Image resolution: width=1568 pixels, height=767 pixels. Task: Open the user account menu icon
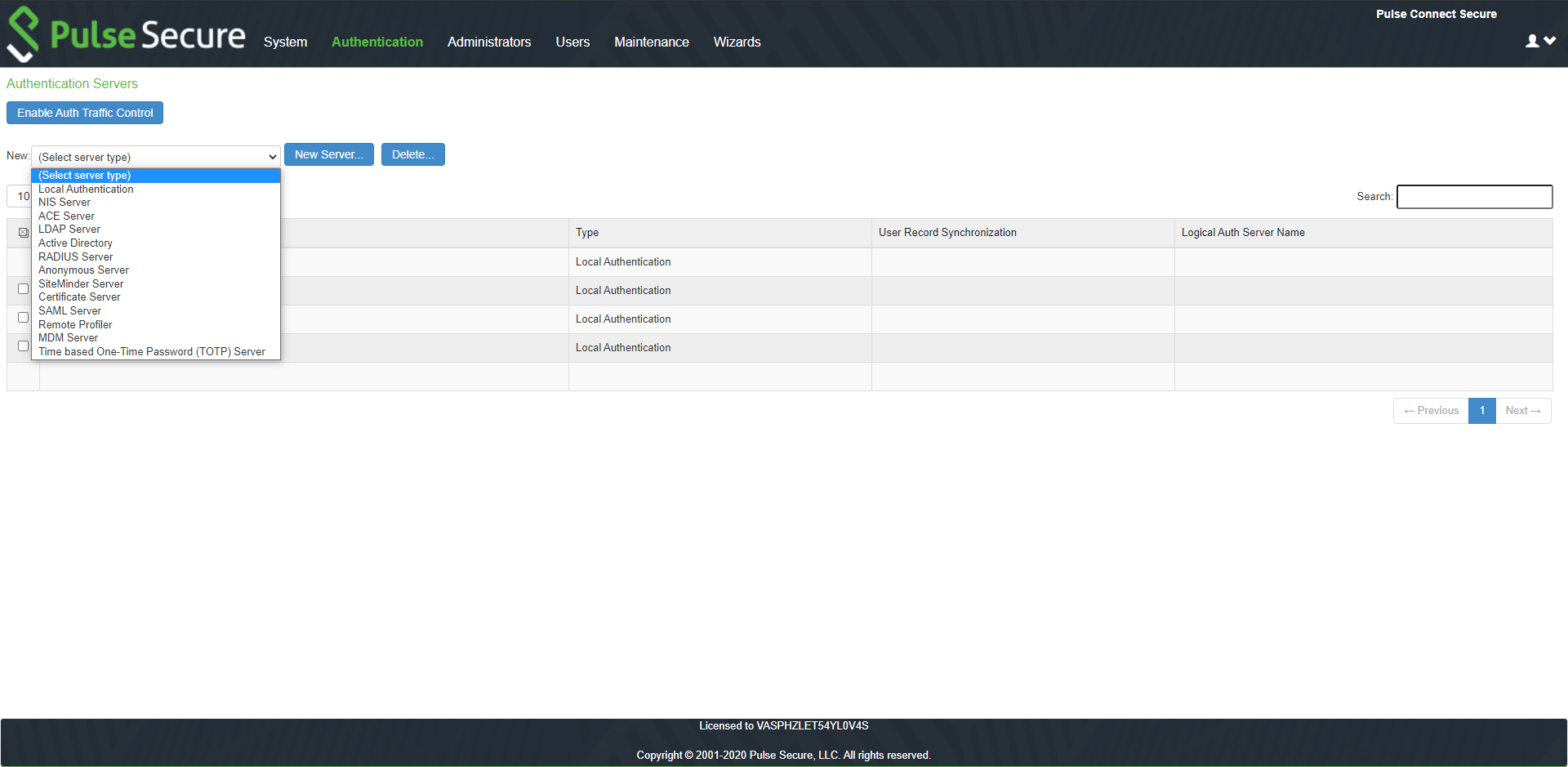coord(1540,41)
